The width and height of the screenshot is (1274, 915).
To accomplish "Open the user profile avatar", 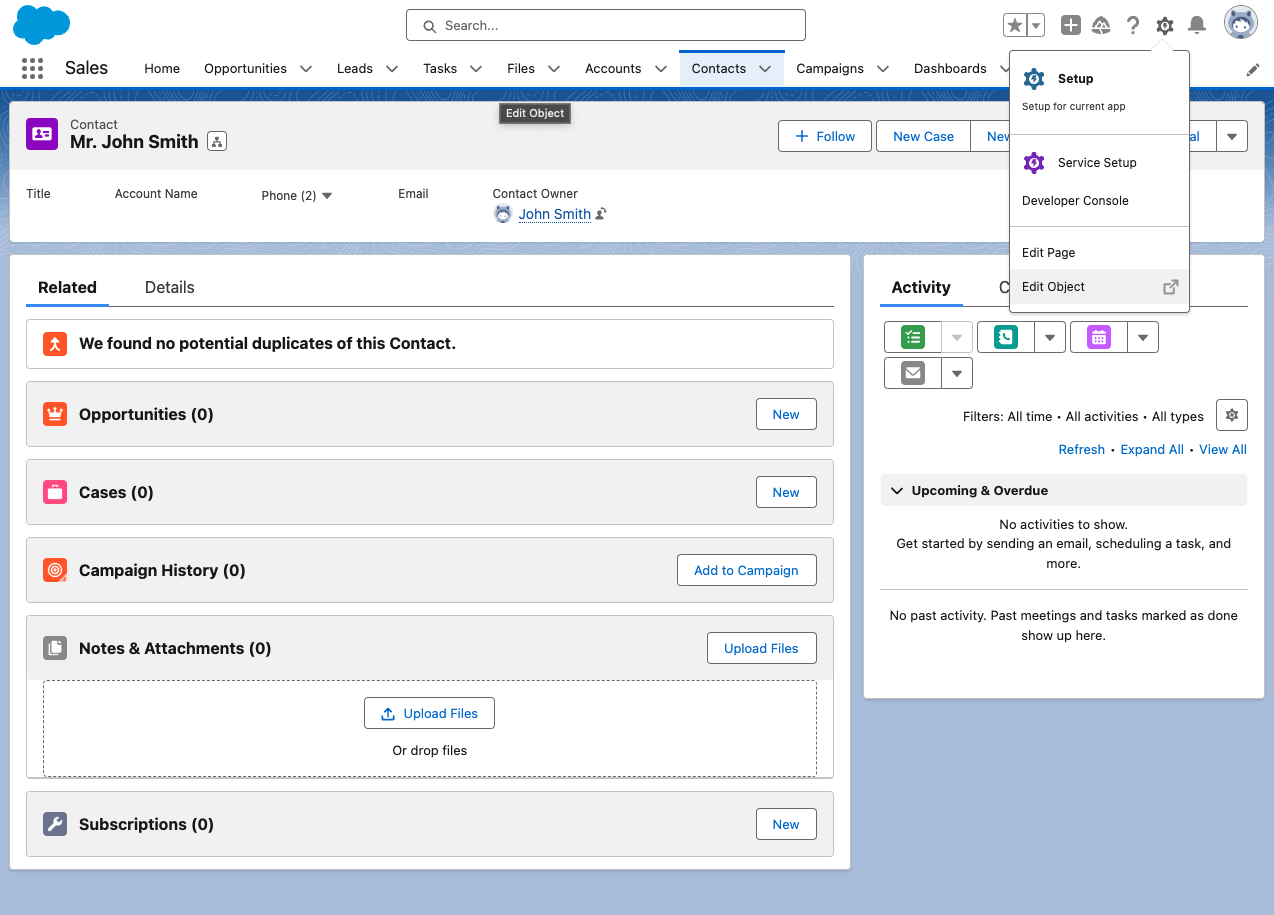I will (x=1241, y=23).
